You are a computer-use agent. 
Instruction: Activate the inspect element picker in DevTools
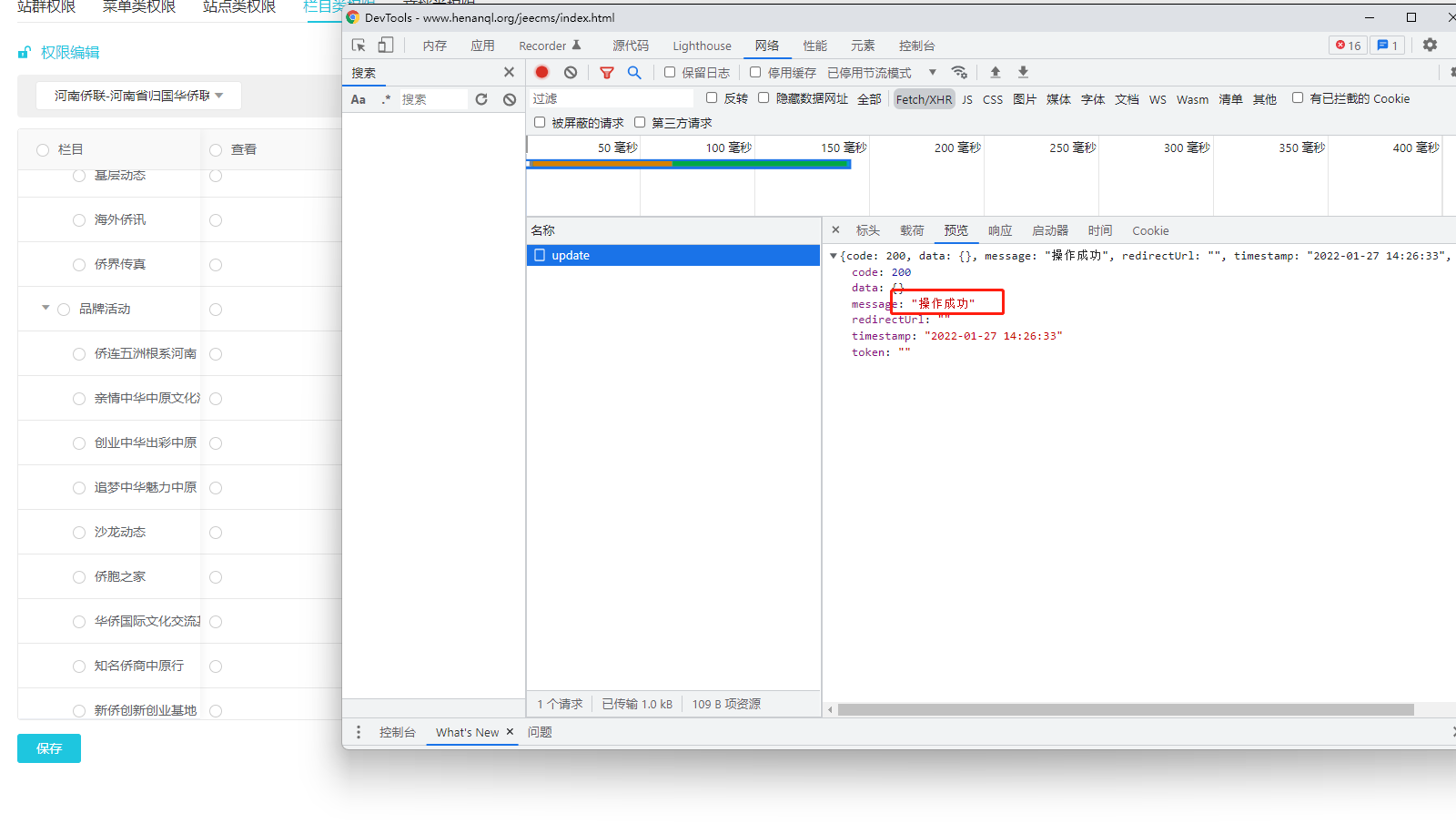point(359,46)
